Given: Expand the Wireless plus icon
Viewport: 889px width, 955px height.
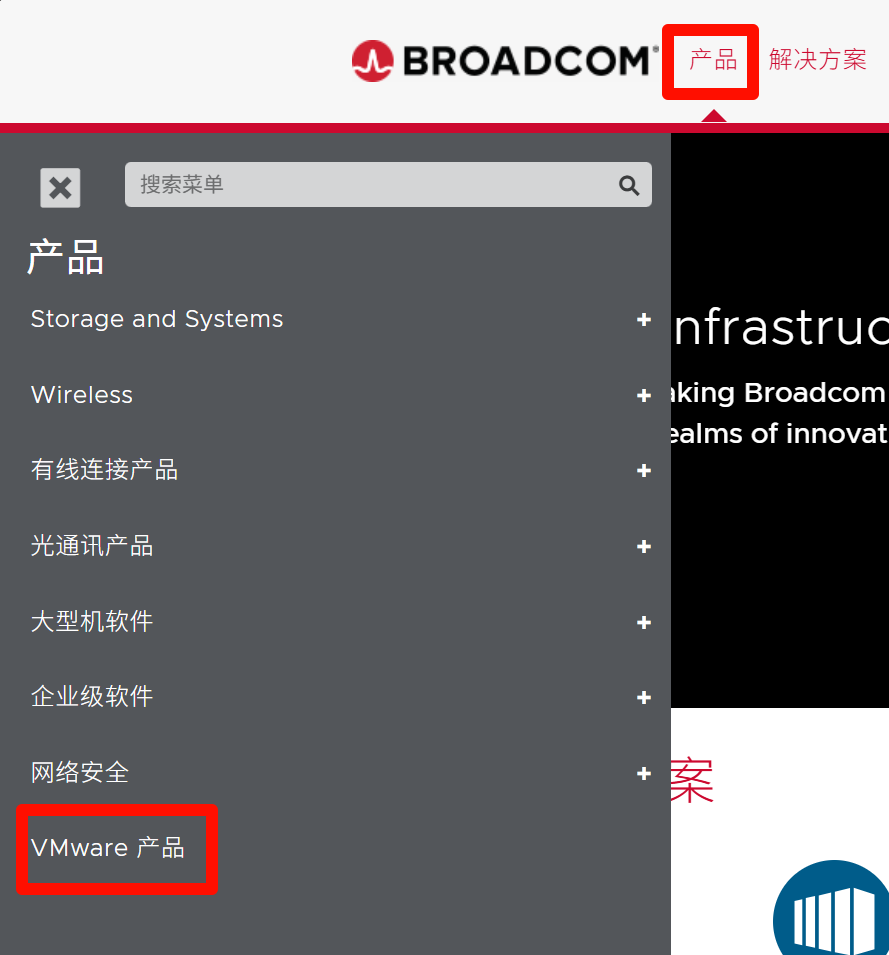Looking at the screenshot, I should (x=644, y=396).
